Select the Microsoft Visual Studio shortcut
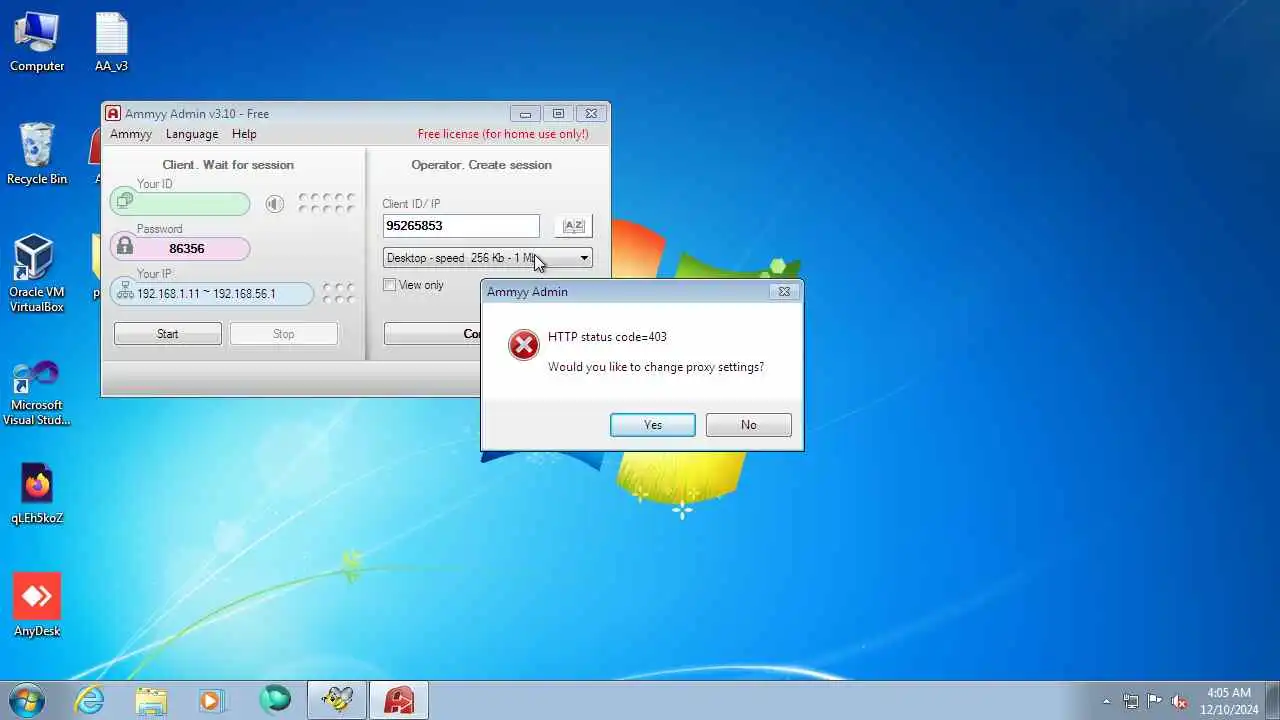This screenshot has width=1280, height=720. pos(37,393)
